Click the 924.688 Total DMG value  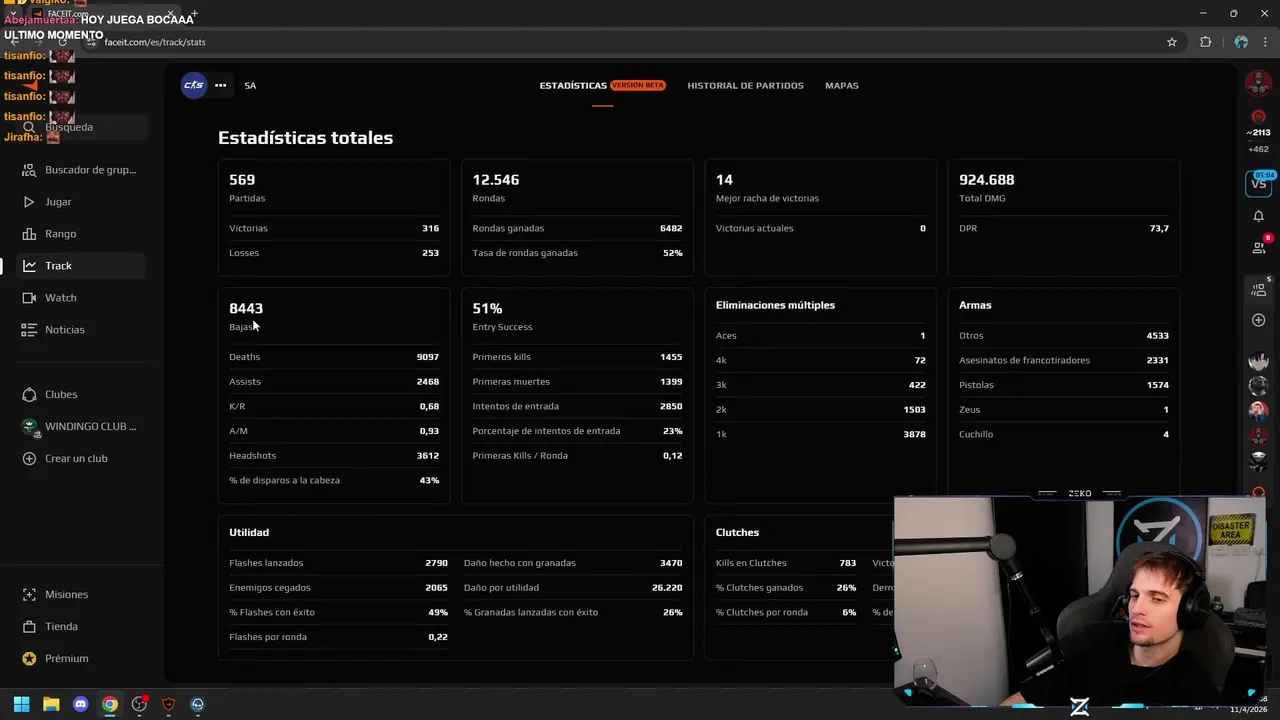987,180
